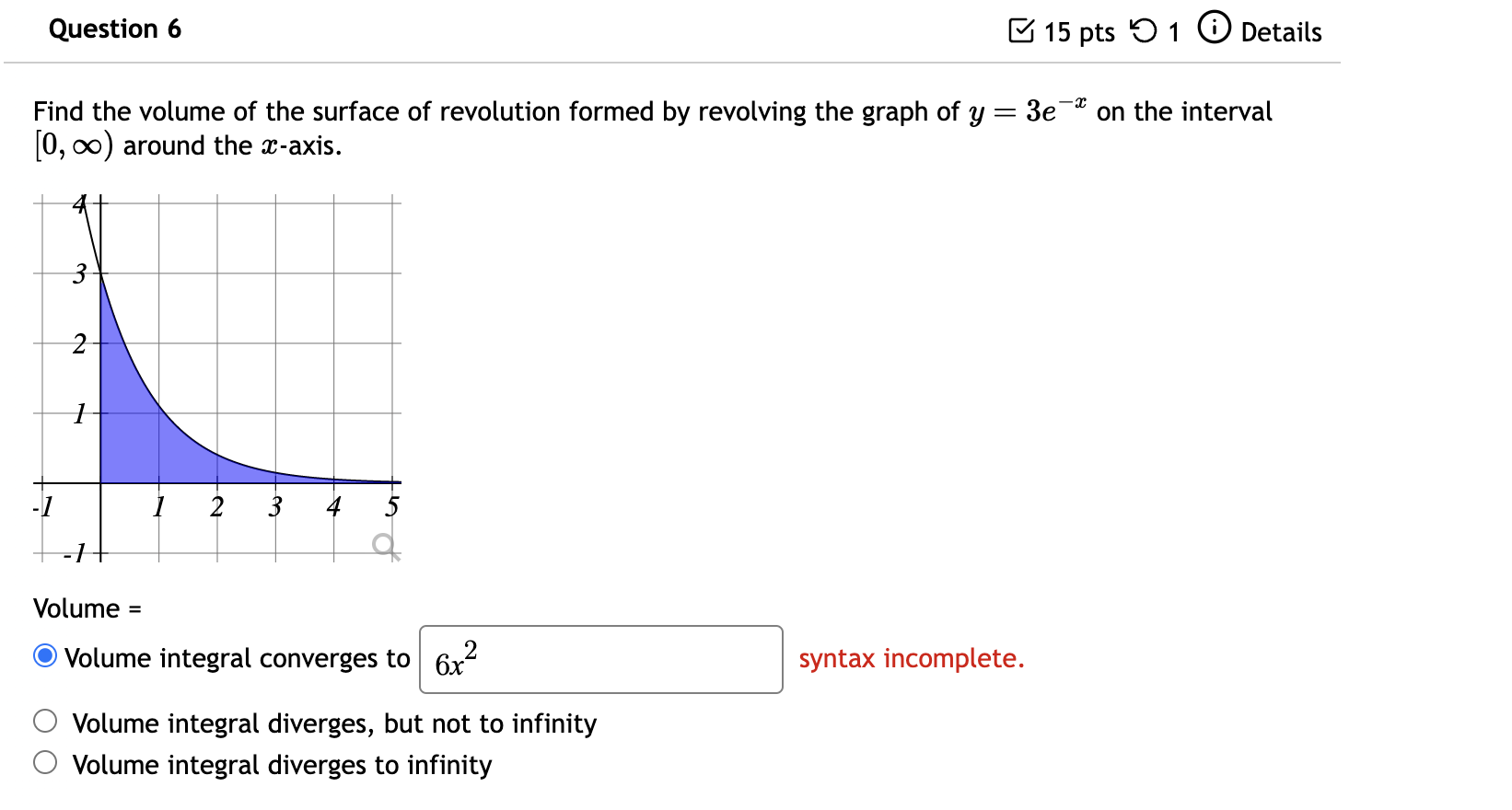Viewport: 1512px width, 810px height.
Task: Select the 'Volume integral converges to' radio button
Action: coord(43,655)
